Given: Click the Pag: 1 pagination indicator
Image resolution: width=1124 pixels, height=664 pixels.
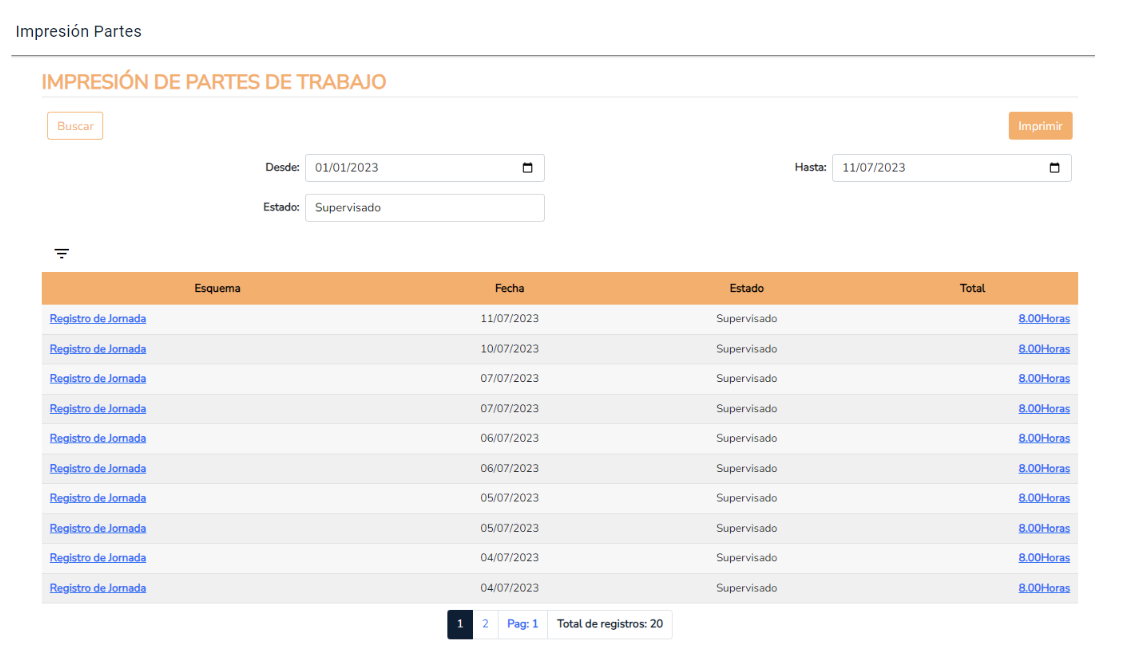Looking at the screenshot, I should click(522, 624).
